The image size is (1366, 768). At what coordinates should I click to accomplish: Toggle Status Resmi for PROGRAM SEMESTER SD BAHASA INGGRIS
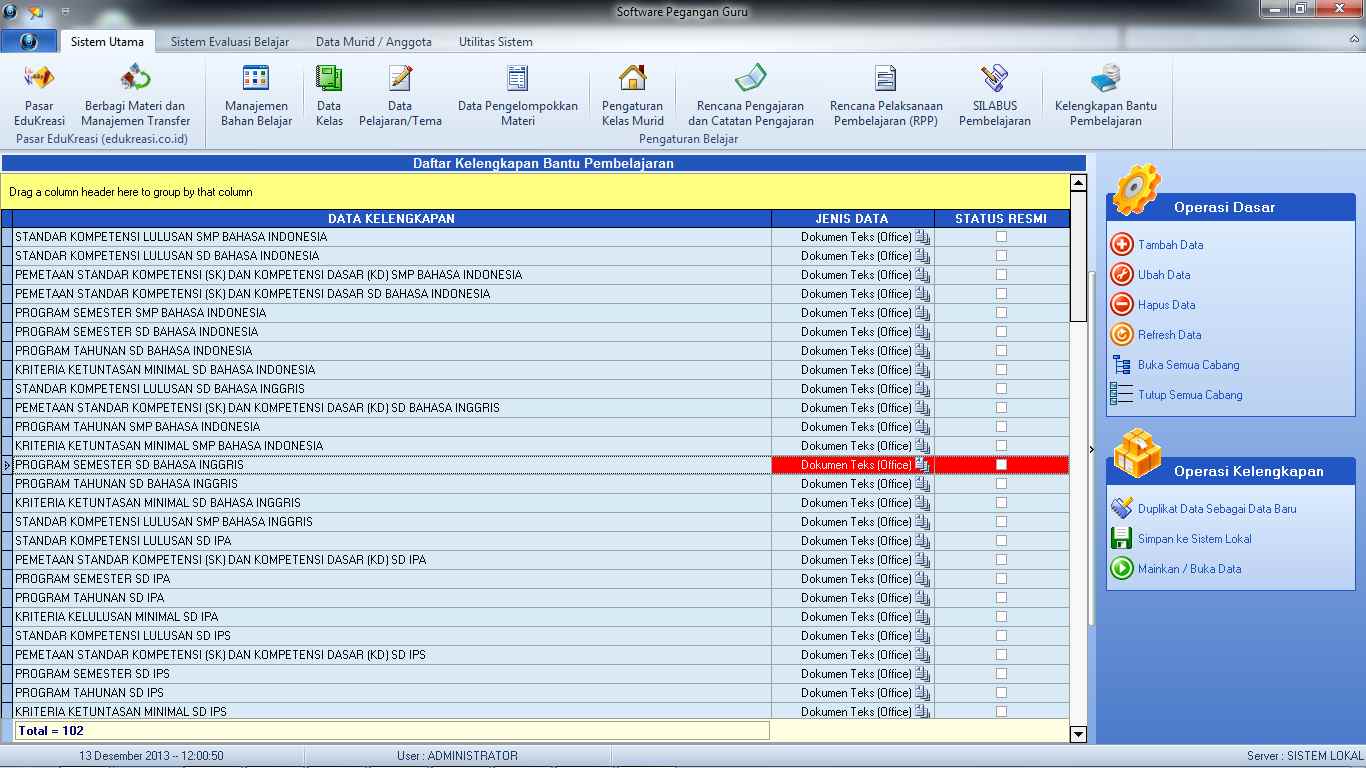(x=1001, y=465)
